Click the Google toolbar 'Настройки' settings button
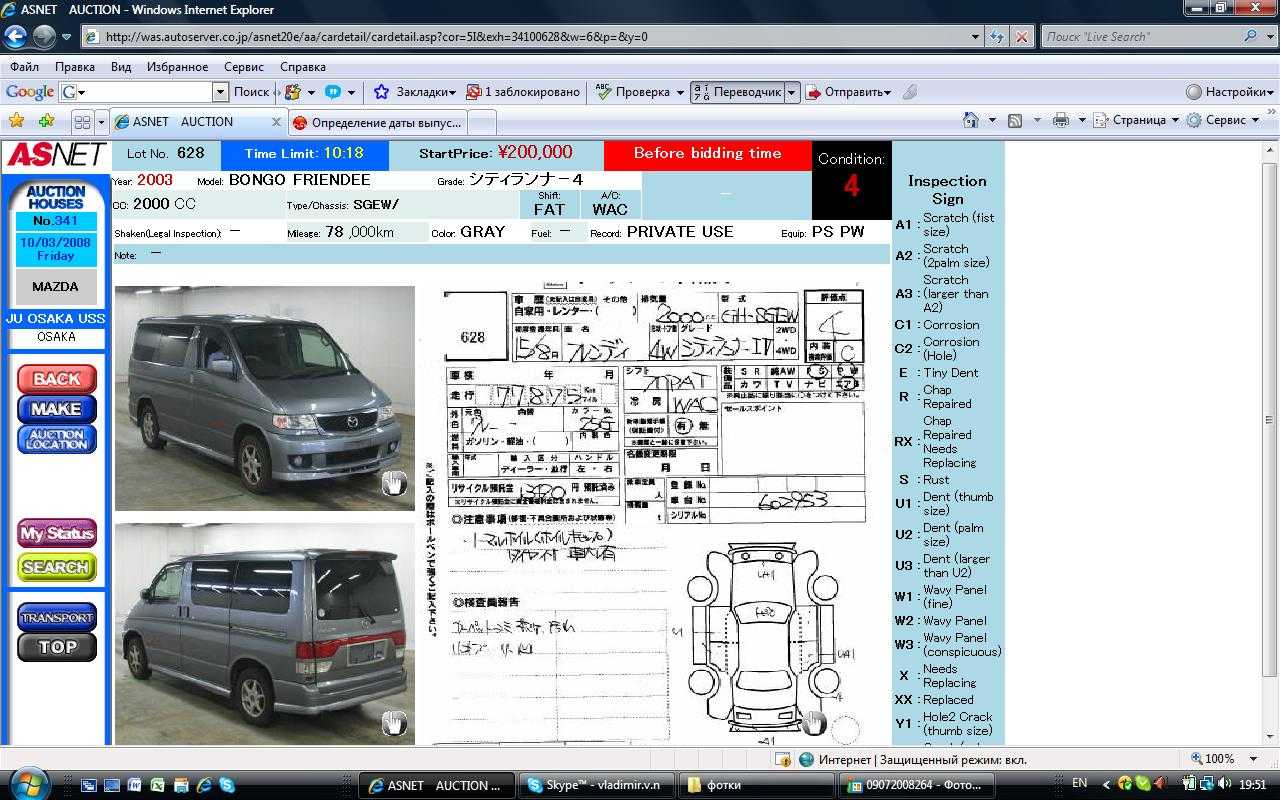This screenshot has width=1280, height=800. tap(1229, 92)
